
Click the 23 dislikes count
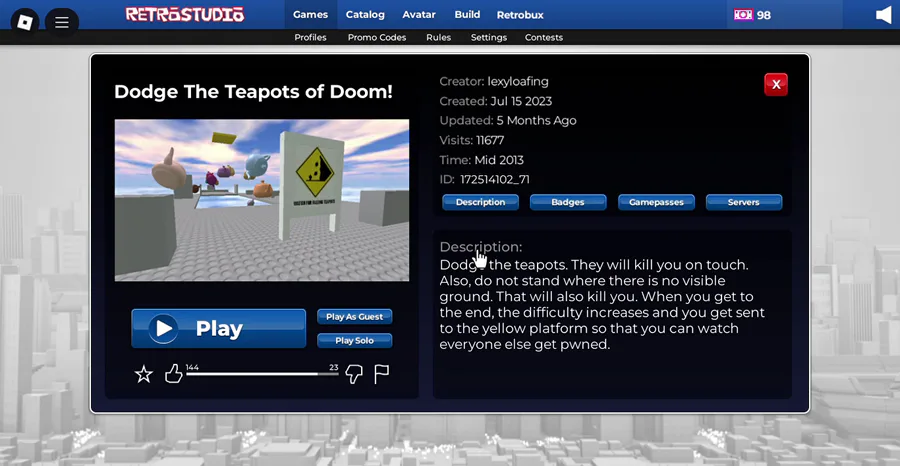[x=334, y=367]
